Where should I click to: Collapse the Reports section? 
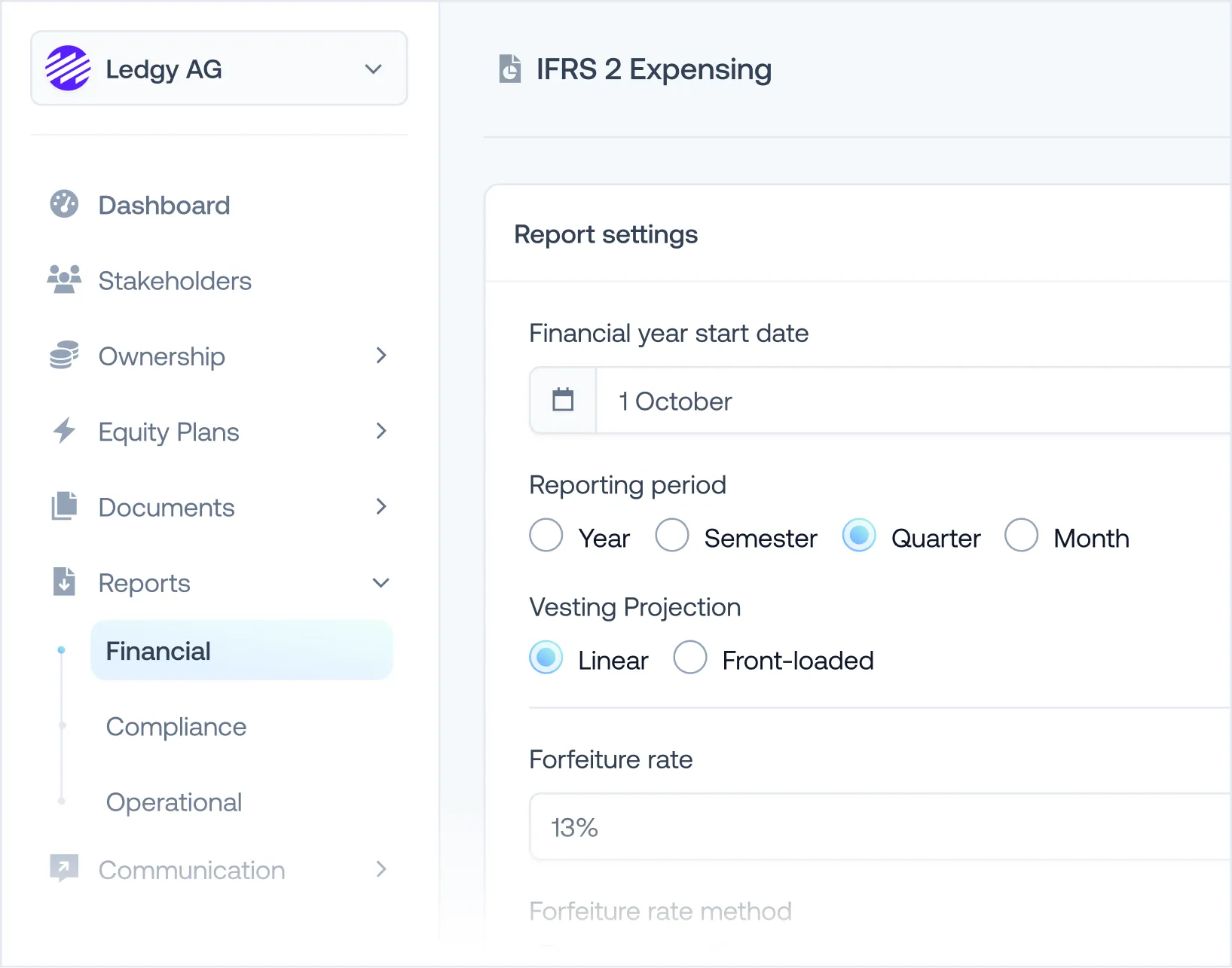coord(381,582)
